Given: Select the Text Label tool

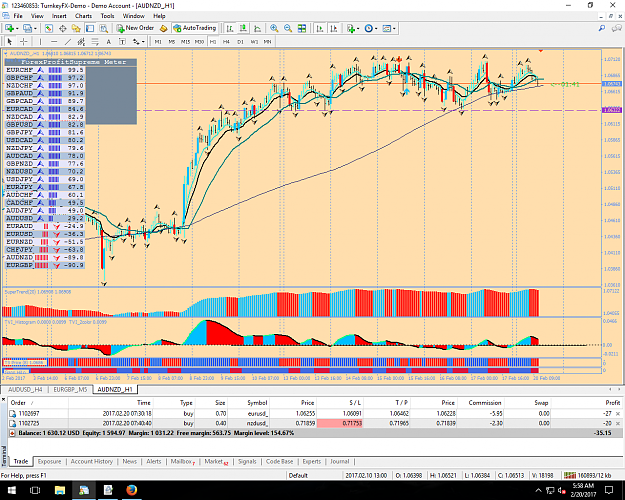Looking at the screenshot, I should pos(122,41).
